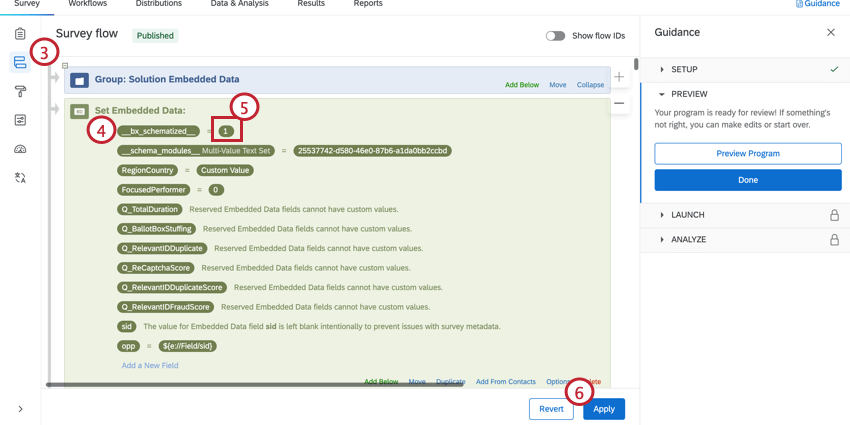Open Look and feel paint roller icon
Image resolution: width=850 pixels, height=425 pixels.
click(20, 91)
